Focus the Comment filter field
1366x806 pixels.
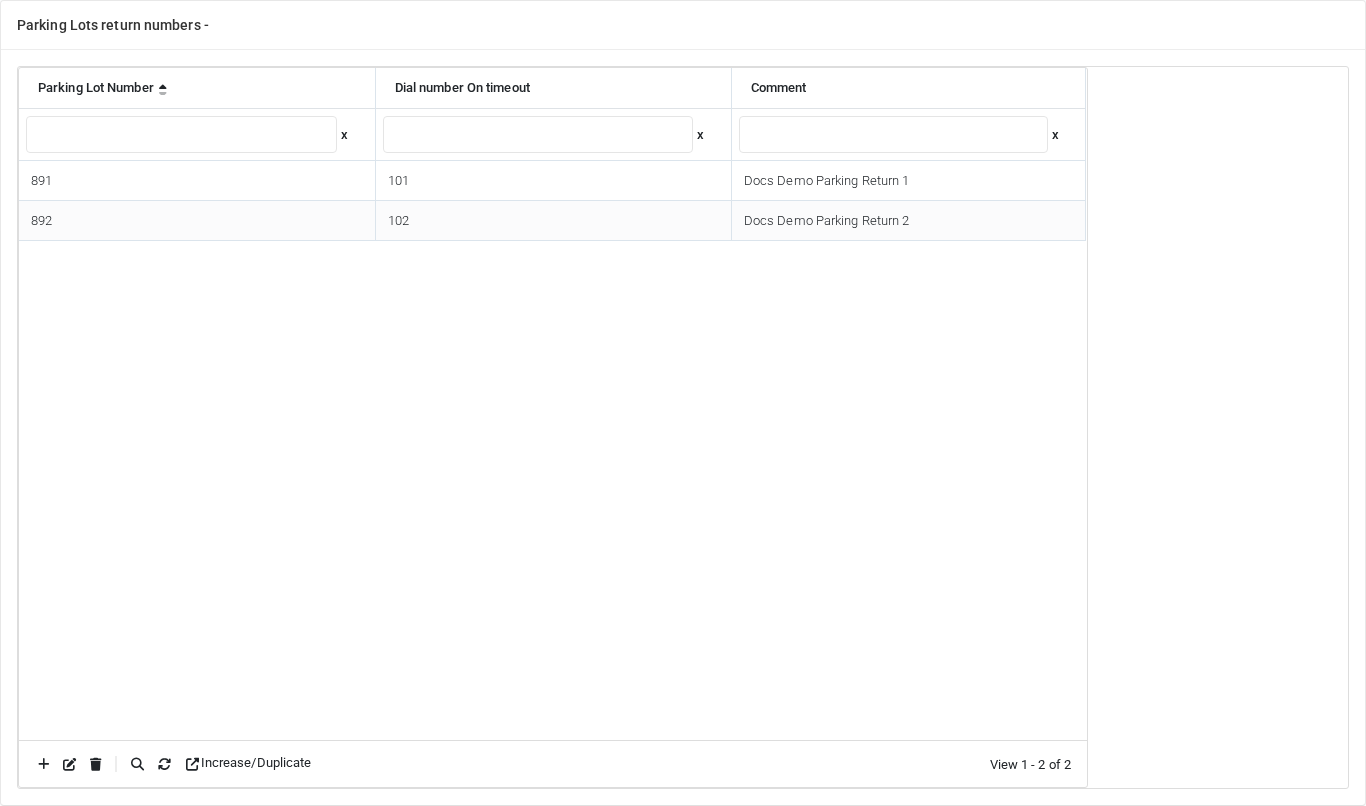pos(893,135)
